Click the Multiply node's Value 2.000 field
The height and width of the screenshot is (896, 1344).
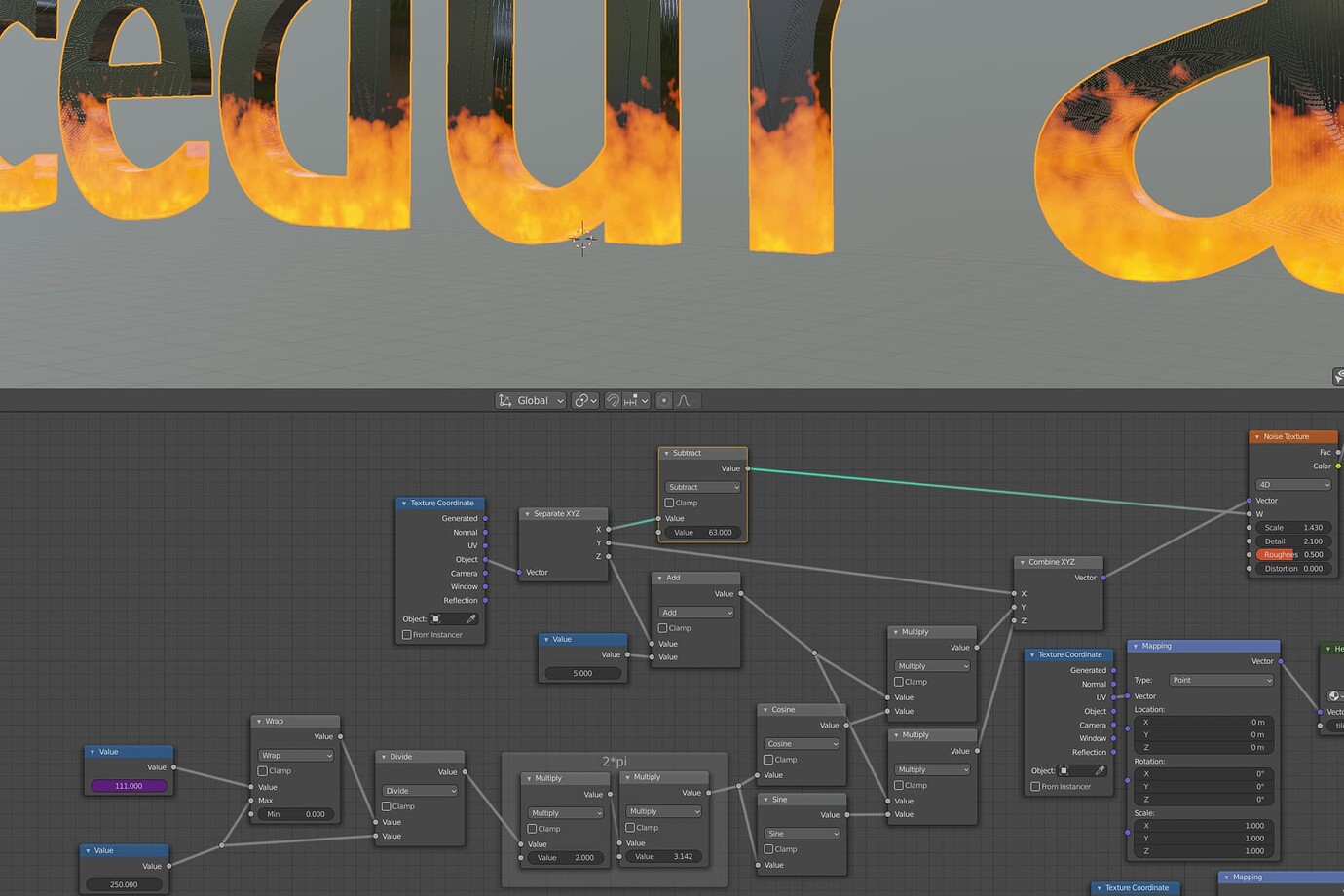[565, 858]
